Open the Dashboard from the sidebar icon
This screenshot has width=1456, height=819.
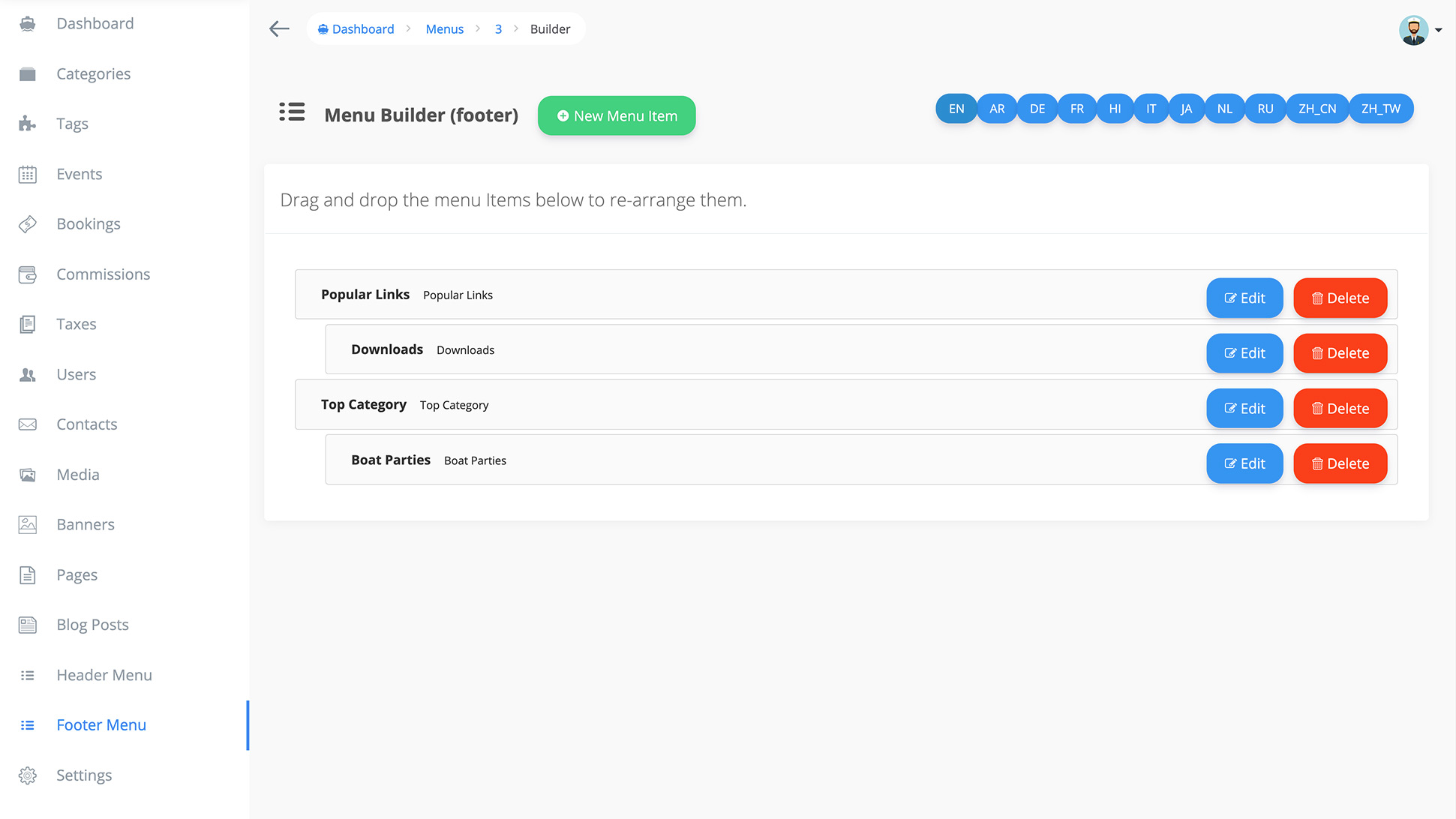(27, 23)
